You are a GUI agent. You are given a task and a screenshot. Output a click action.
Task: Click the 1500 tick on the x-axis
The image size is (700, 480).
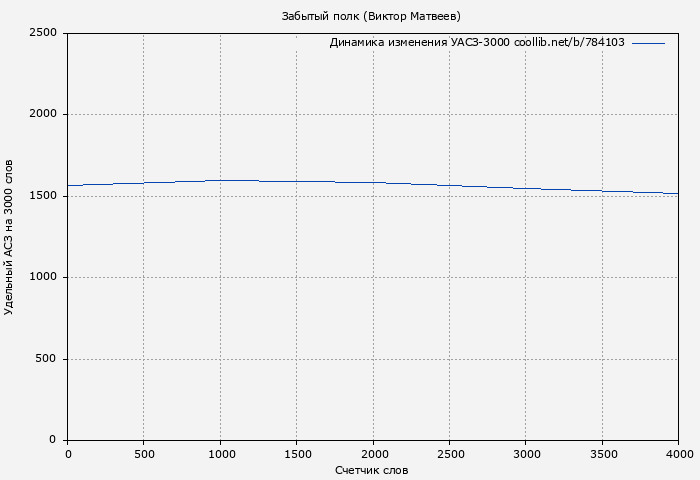point(296,454)
